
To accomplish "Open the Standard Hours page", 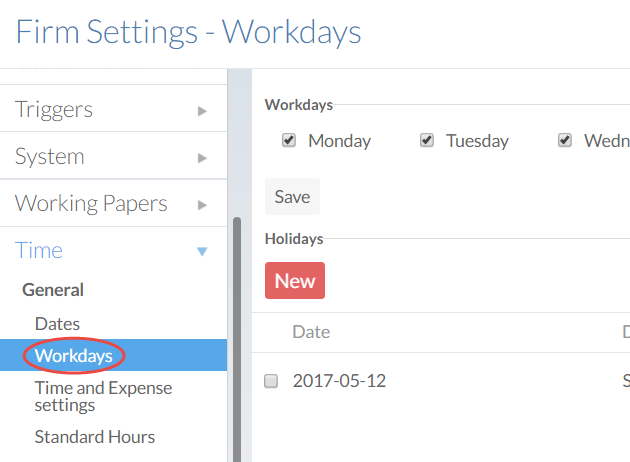I will click(x=94, y=436).
